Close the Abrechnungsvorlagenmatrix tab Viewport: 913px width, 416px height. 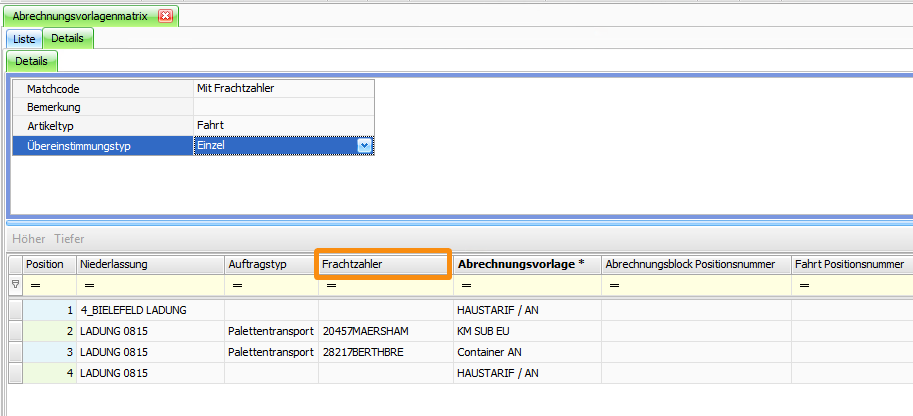165,16
